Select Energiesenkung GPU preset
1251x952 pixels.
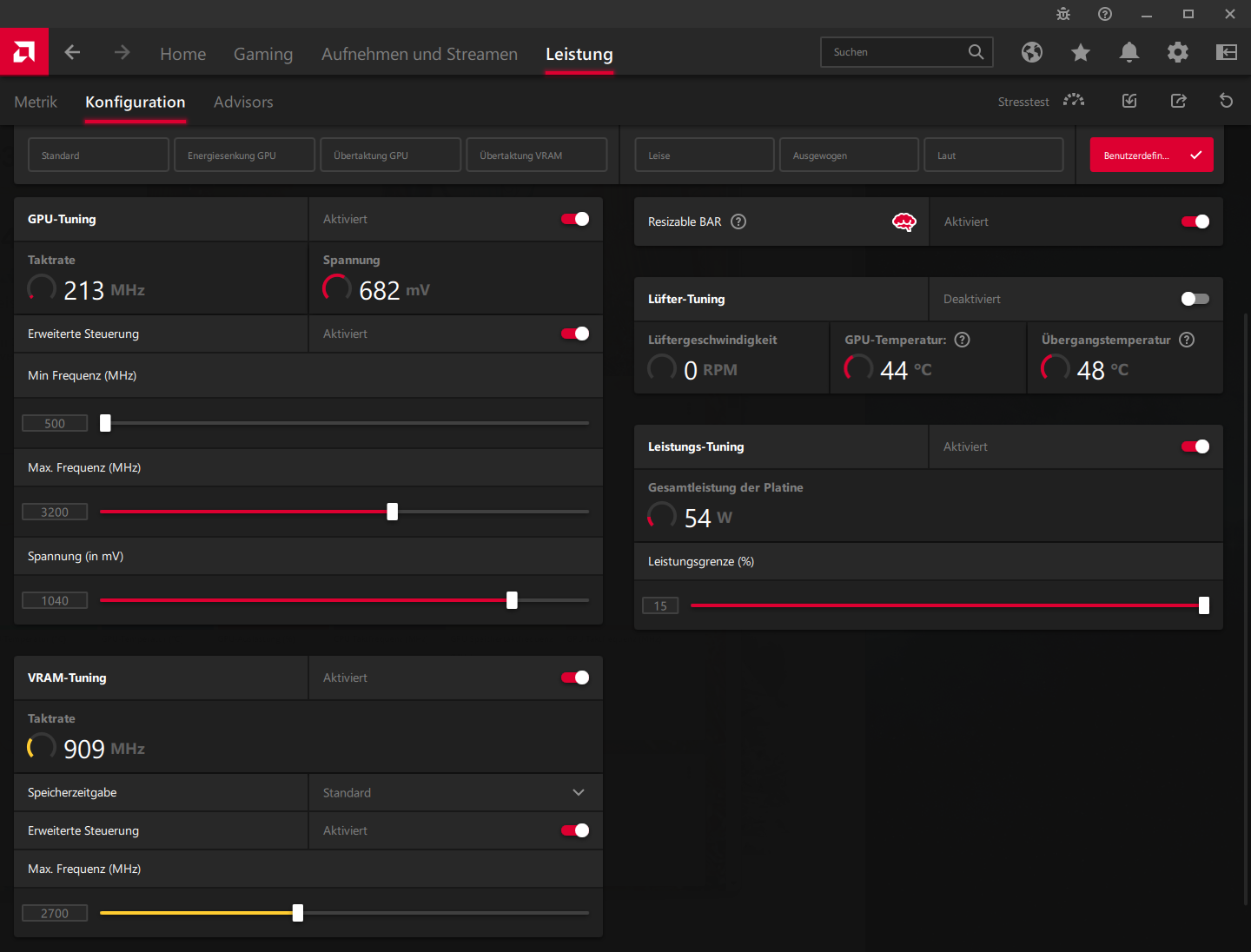click(x=244, y=155)
